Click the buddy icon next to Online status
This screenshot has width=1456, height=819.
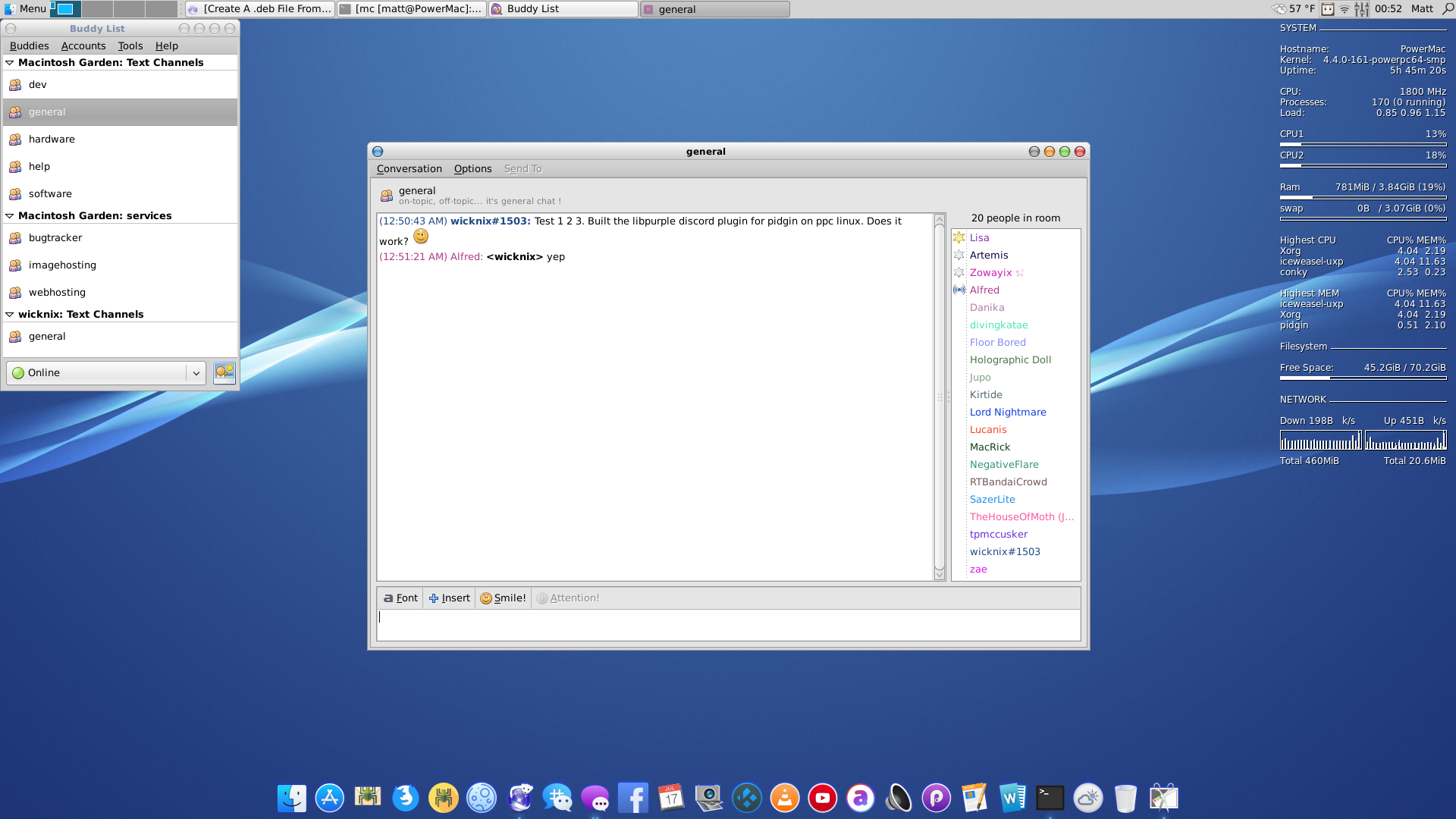pos(224,372)
